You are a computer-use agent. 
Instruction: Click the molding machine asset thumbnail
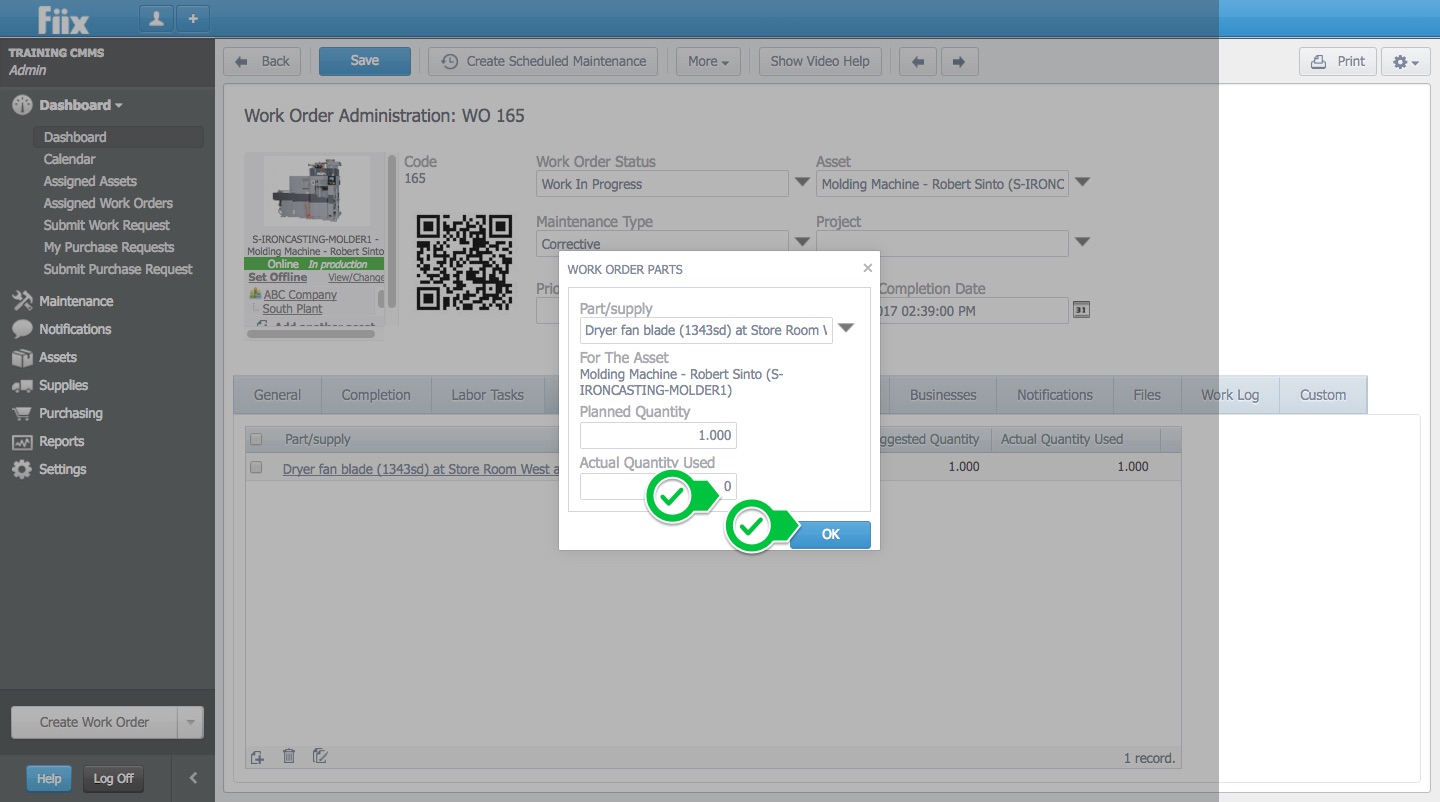coord(316,190)
